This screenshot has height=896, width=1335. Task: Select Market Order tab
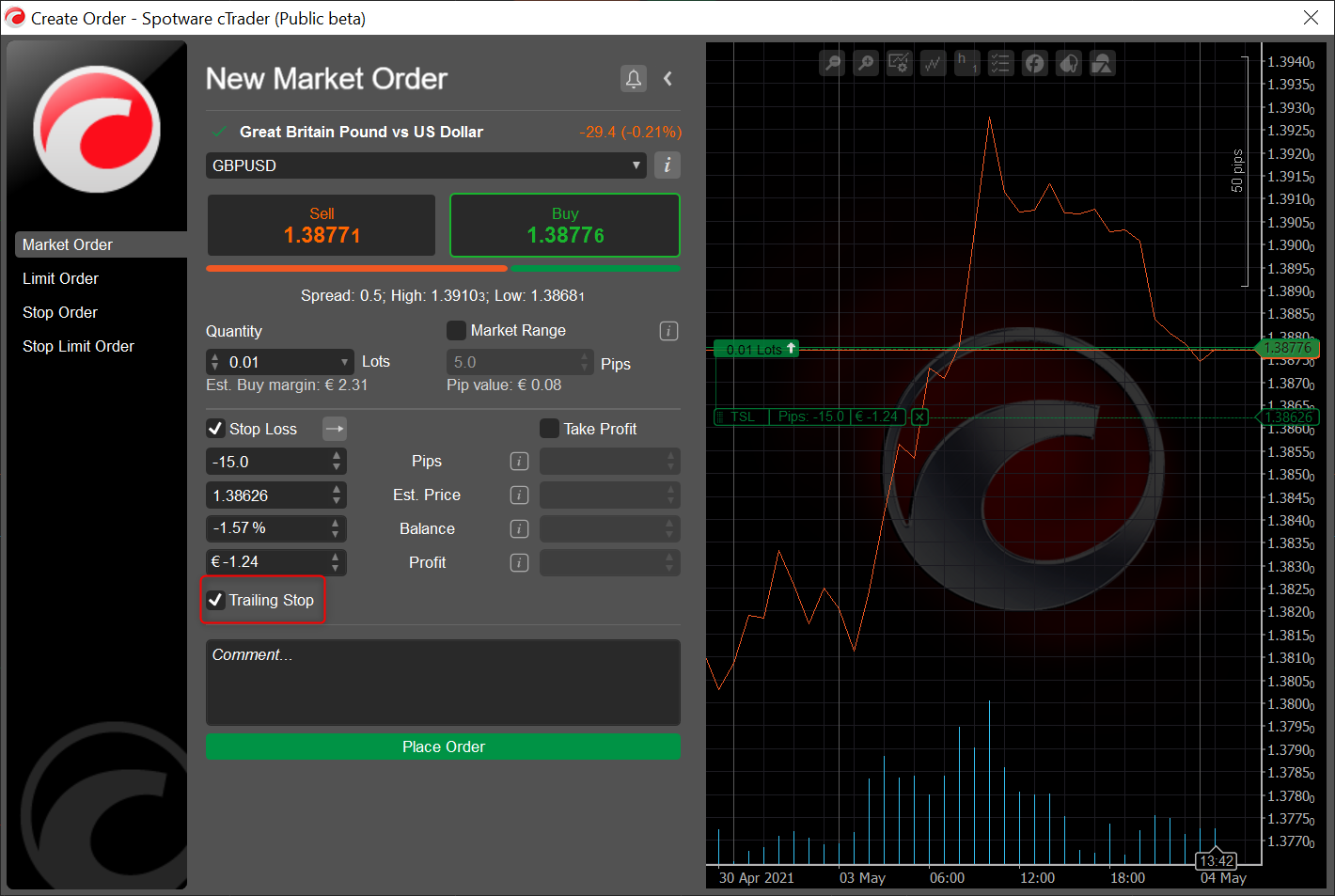pyautogui.click(x=101, y=244)
